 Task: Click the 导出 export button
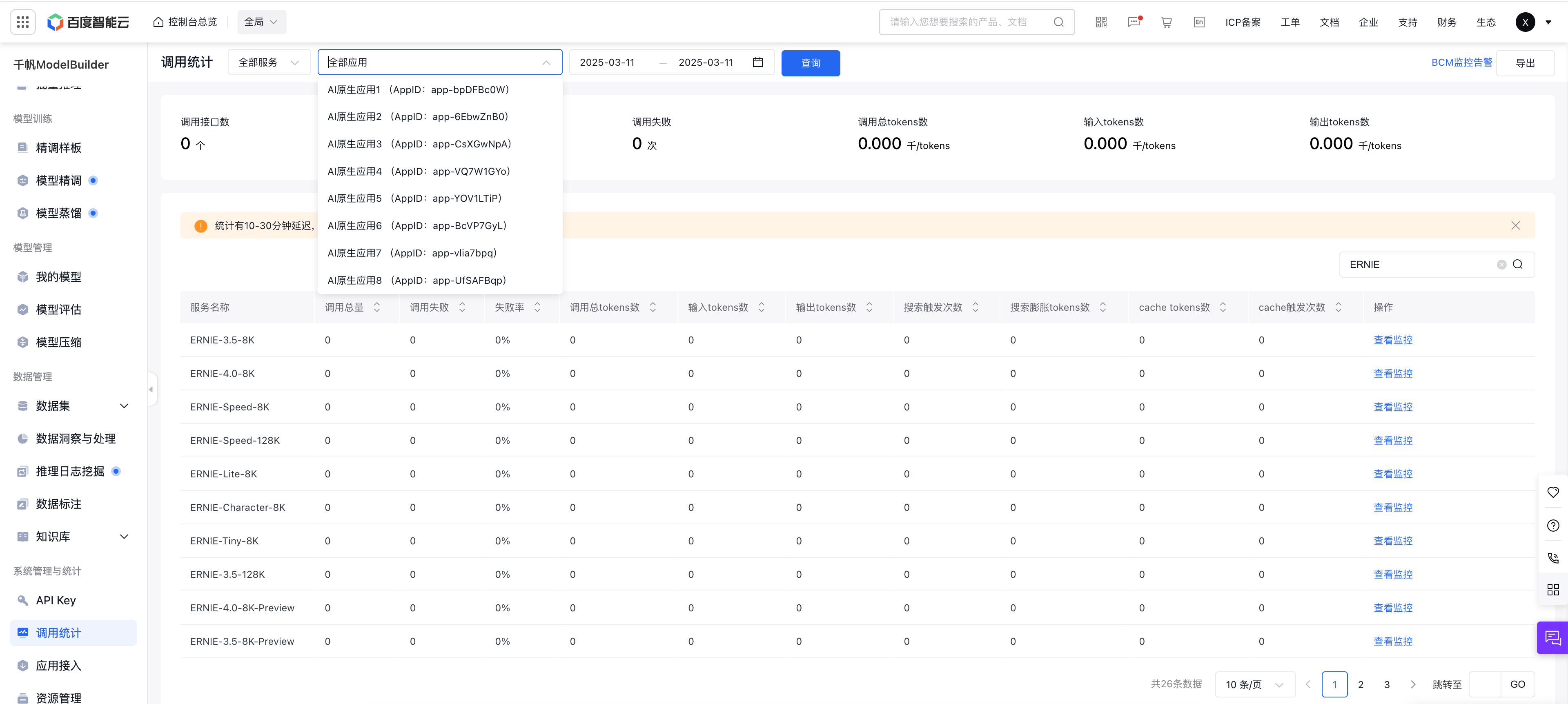pos(1525,62)
